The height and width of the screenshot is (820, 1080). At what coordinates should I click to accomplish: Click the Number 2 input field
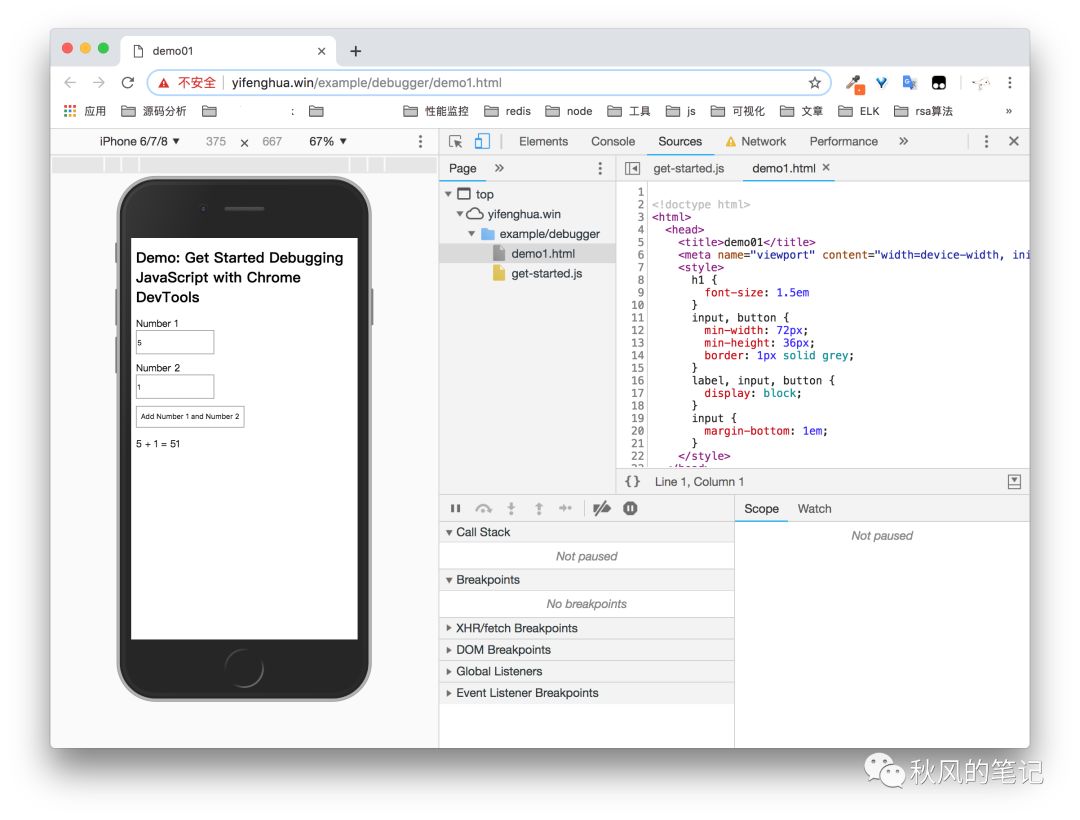tap(175, 387)
